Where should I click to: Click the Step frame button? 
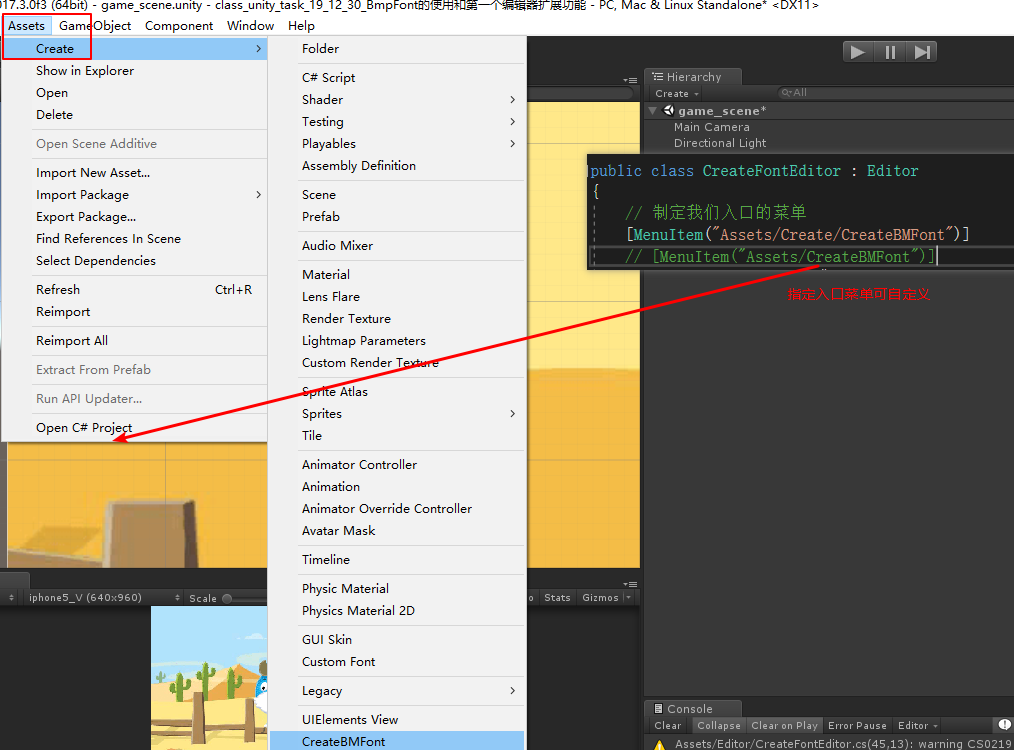922,52
